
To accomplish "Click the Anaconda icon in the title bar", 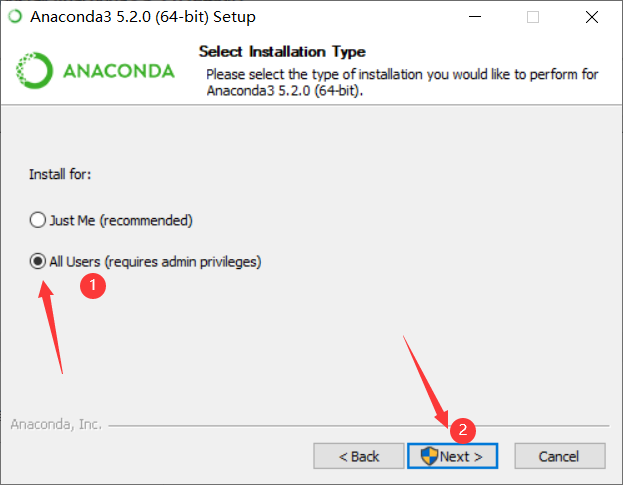I will tap(15, 16).
